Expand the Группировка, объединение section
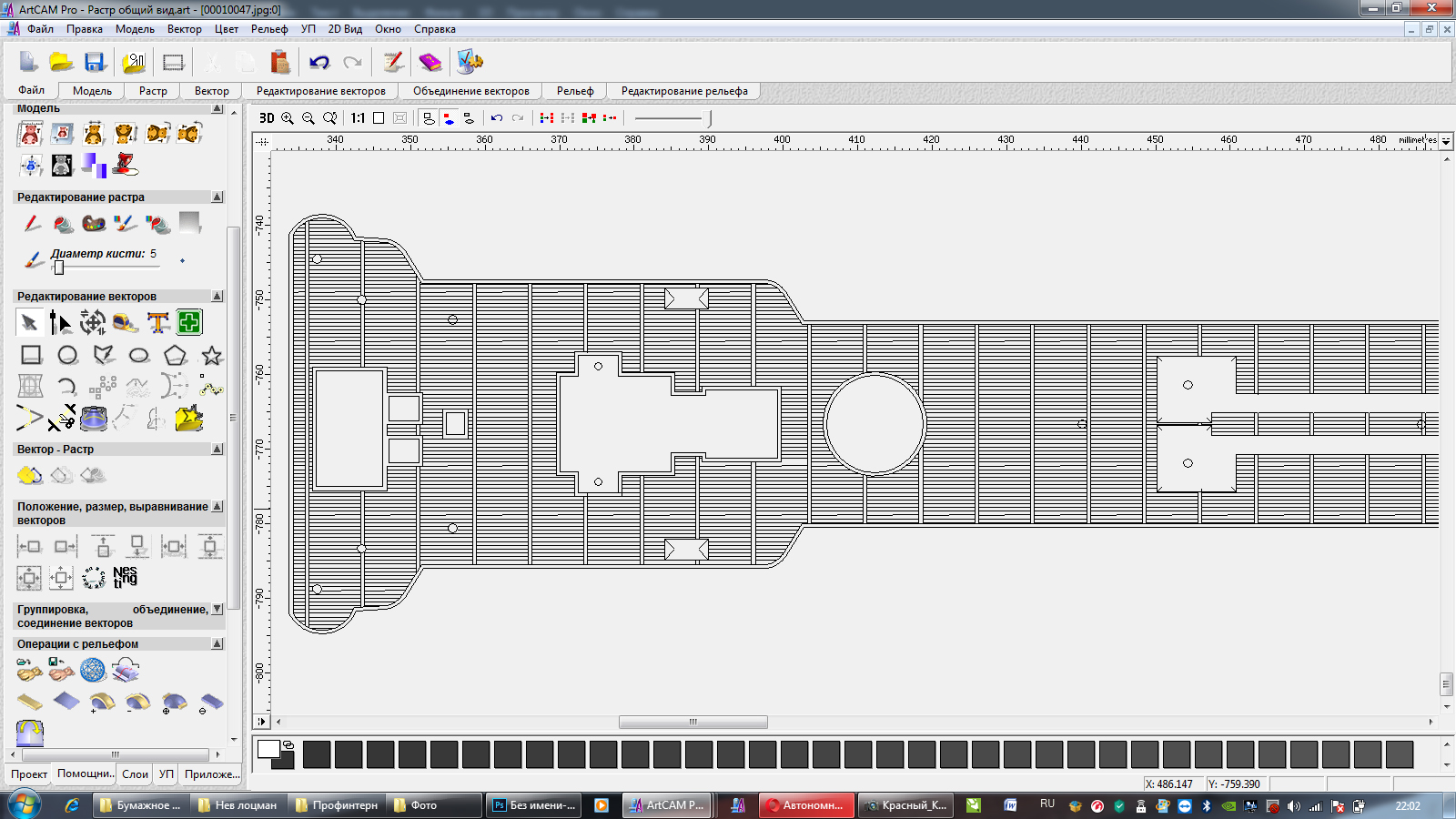The image size is (1456, 819). [x=217, y=609]
